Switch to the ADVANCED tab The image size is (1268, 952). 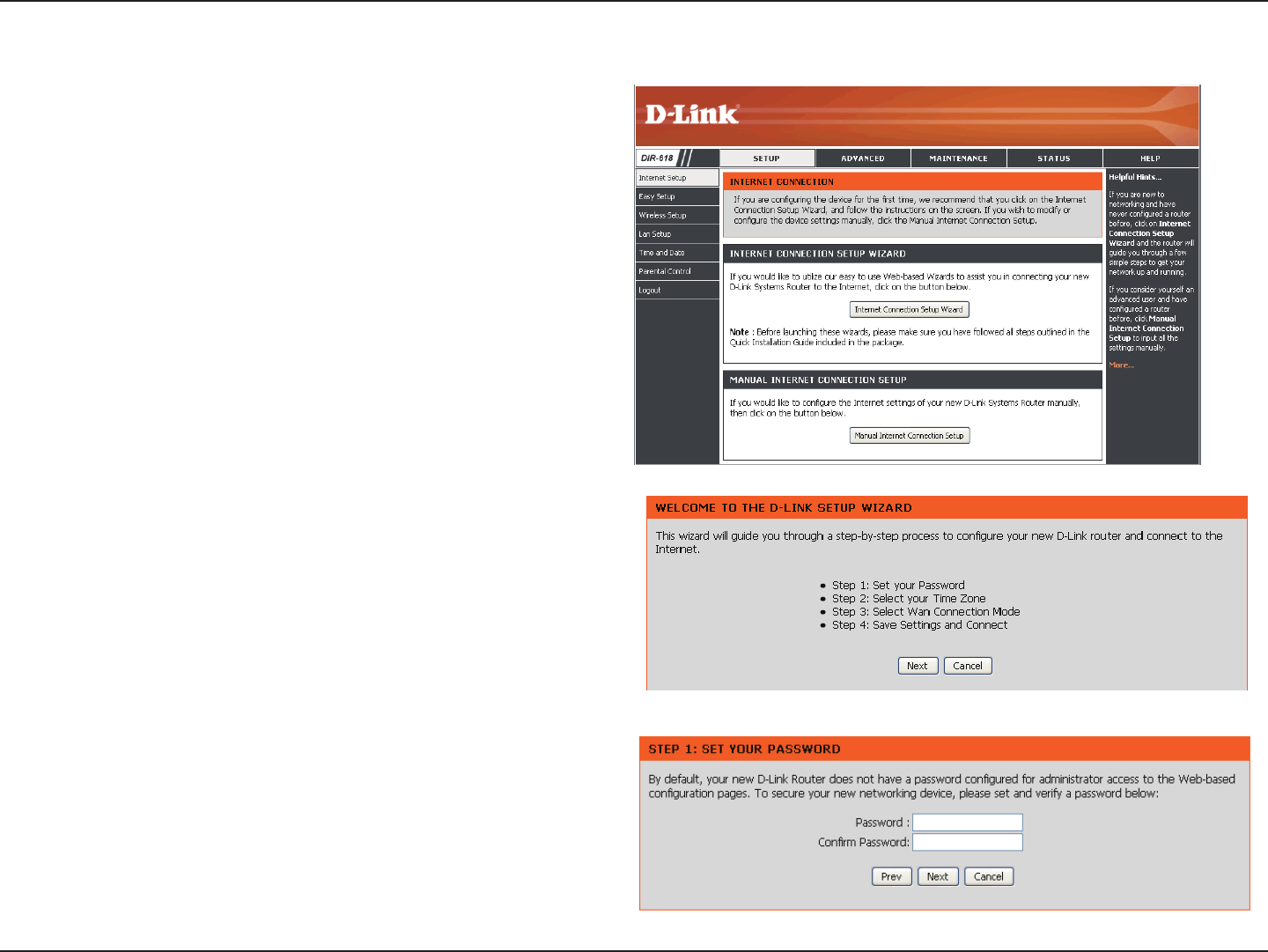[863, 159]
